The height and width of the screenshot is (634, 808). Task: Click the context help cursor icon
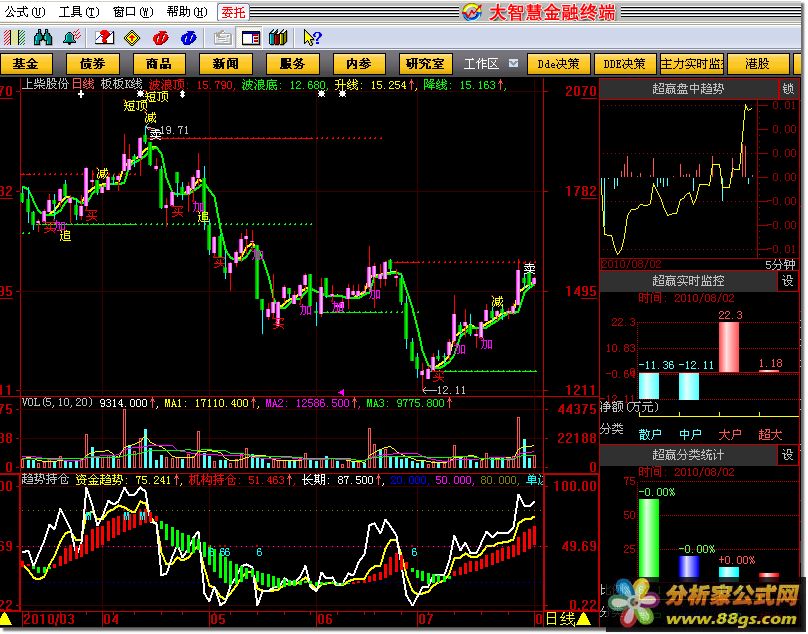pyautogui.click(x=312, y=38)
